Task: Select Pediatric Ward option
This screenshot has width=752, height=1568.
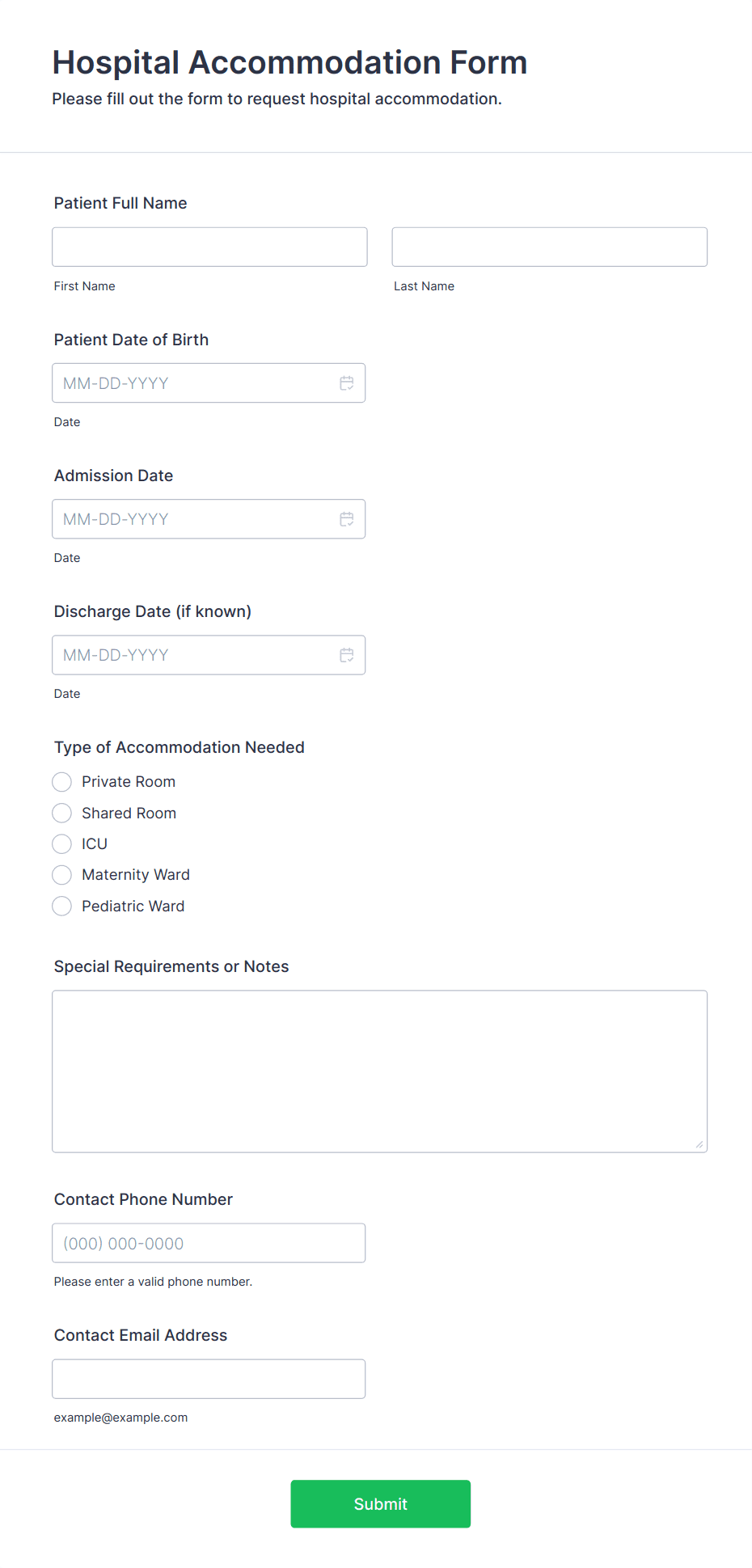Action: pos(62,907)
